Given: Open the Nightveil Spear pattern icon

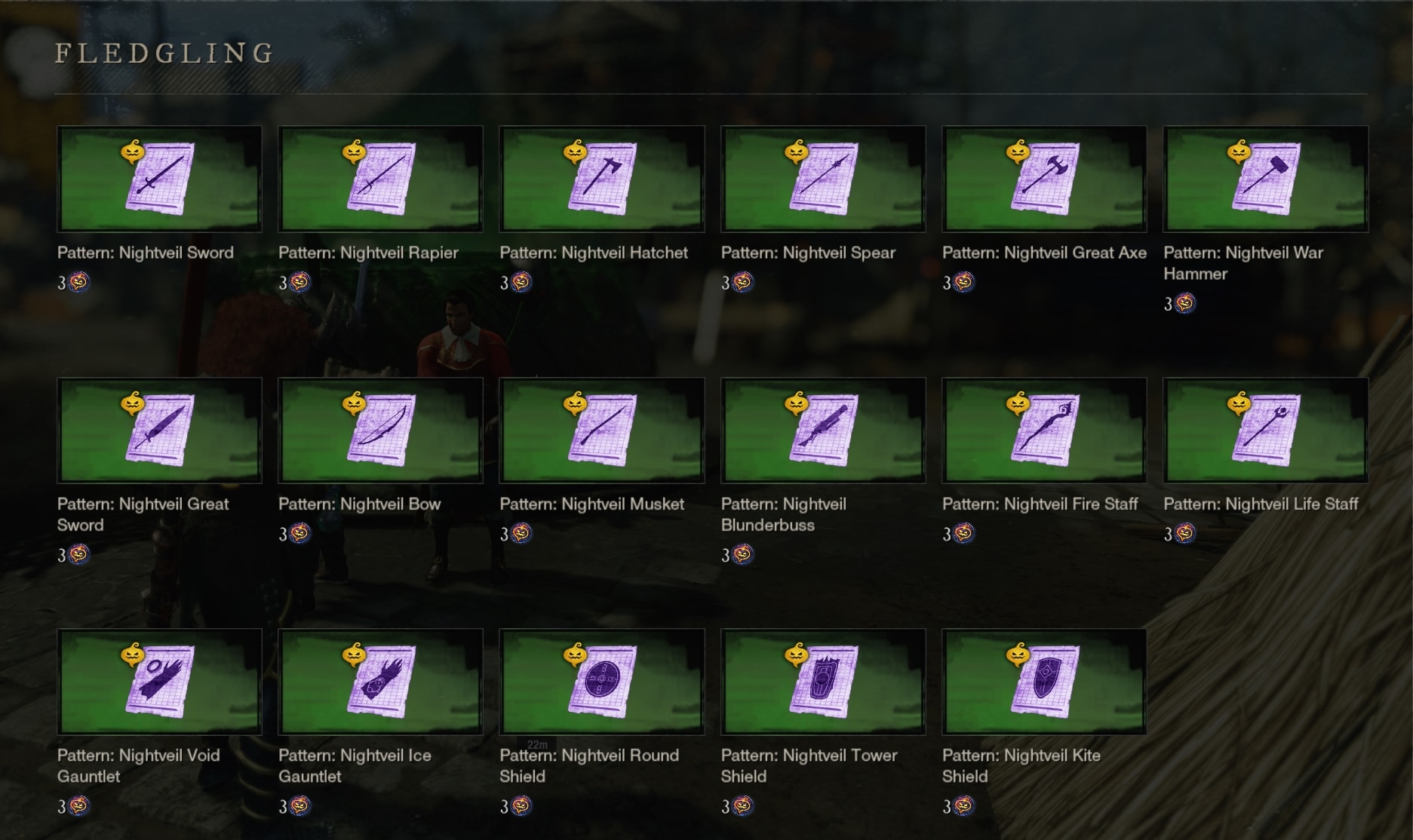Looking at the screenshot, I should (823, 179).
